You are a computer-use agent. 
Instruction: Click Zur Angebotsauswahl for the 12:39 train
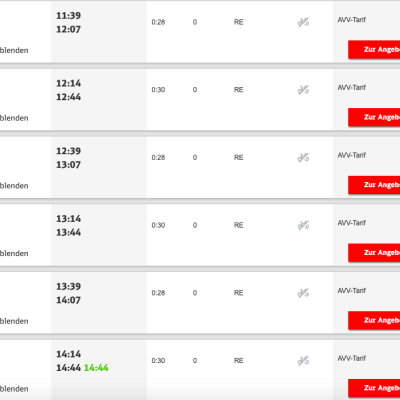[374, 185]
